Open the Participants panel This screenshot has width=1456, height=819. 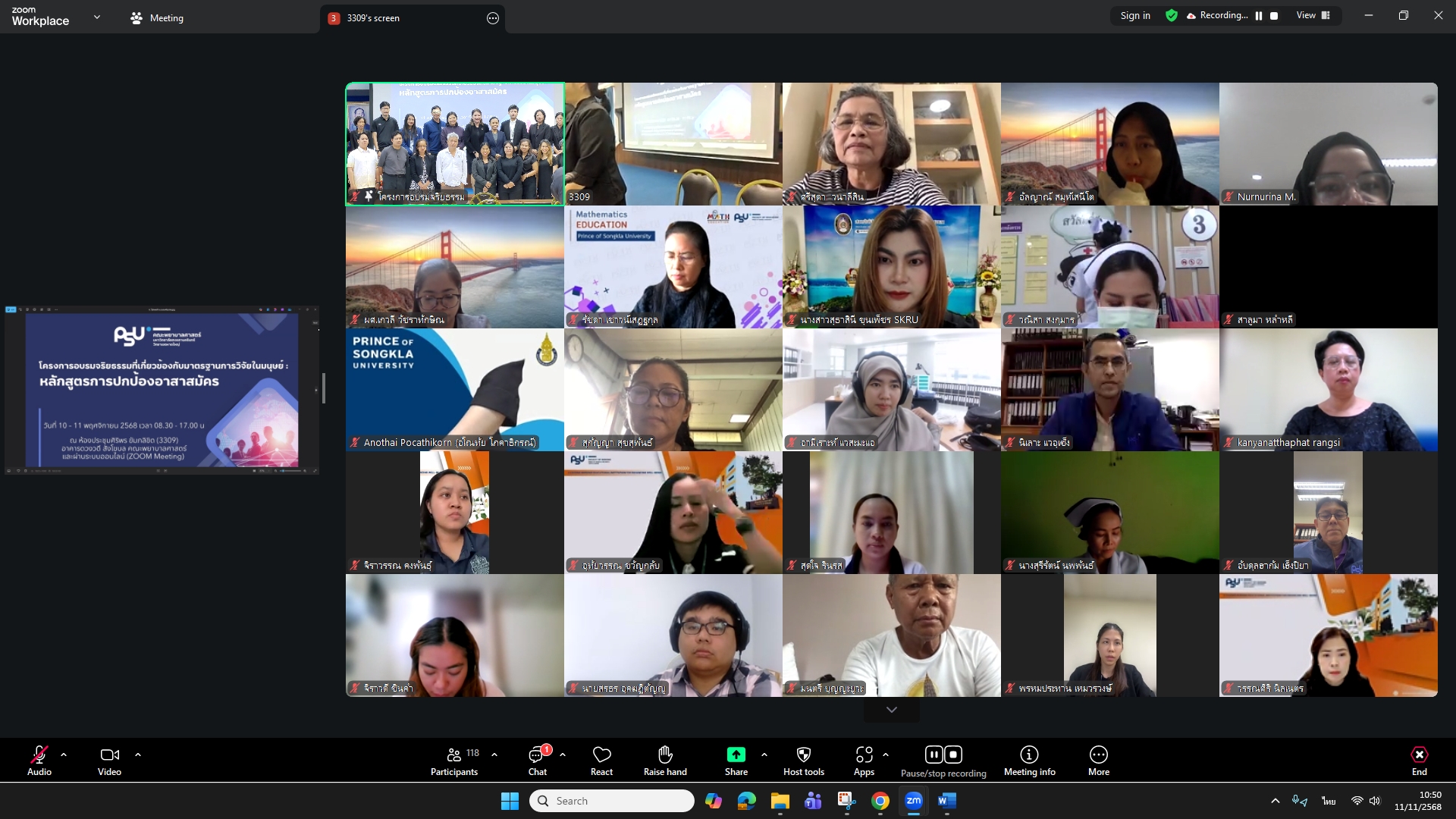tap(454, 755)
